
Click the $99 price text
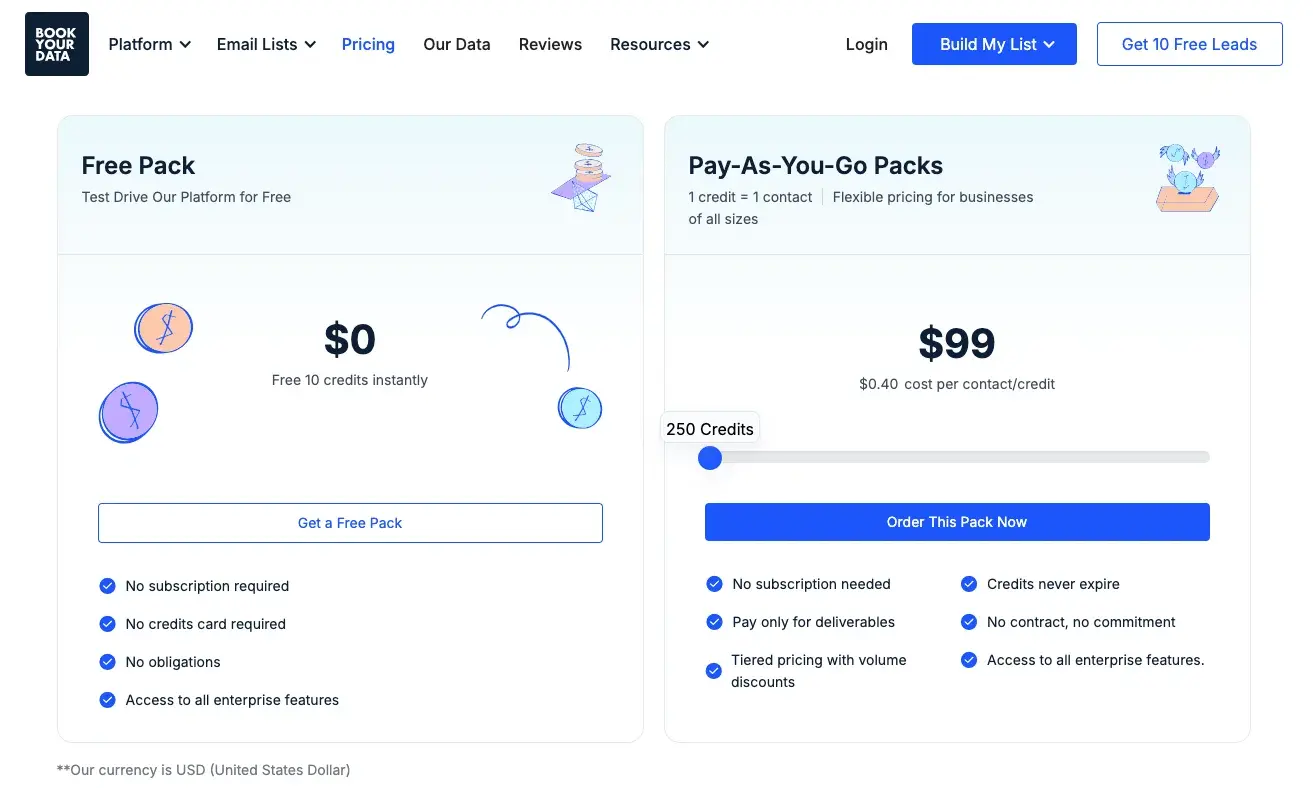[x=957, y=344]
